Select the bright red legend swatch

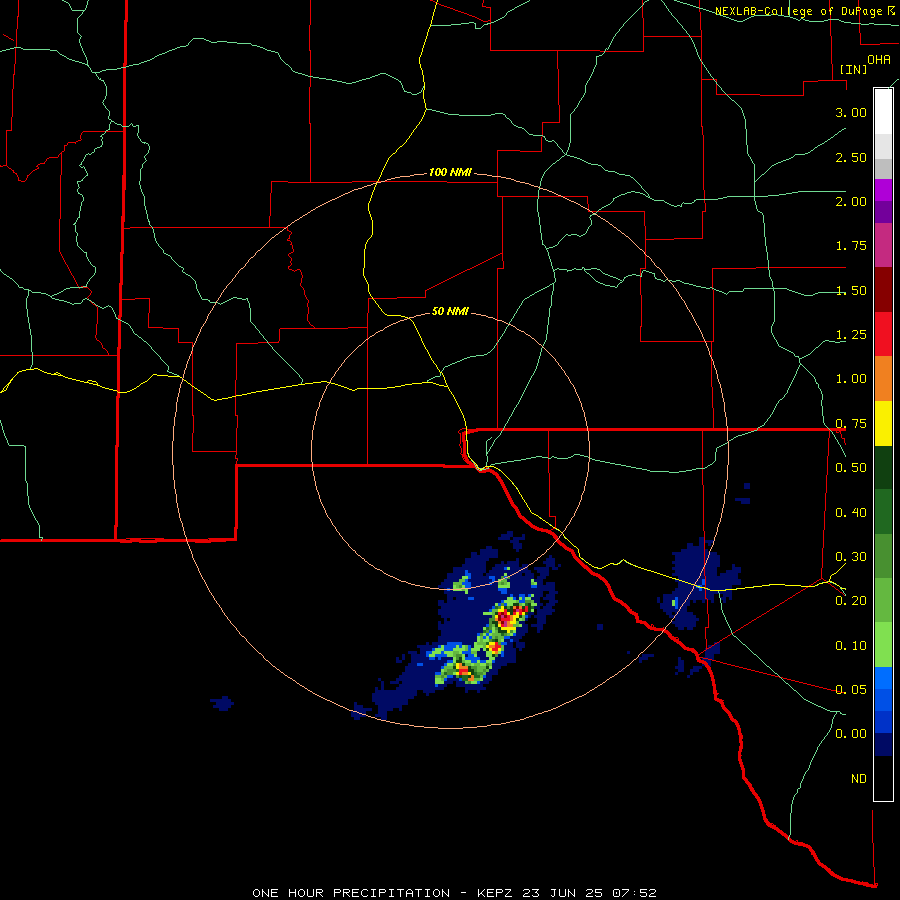pos(883,334)
